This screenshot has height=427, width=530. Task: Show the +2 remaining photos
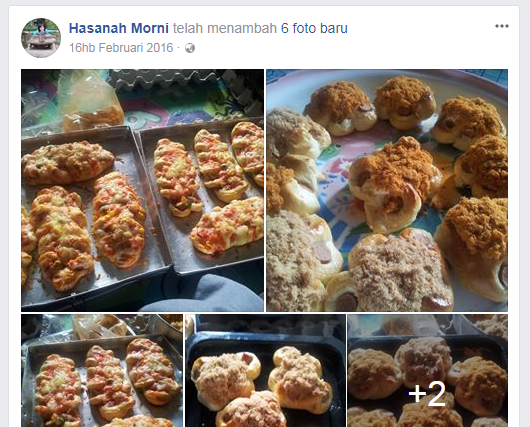click(x=428, y=371)
